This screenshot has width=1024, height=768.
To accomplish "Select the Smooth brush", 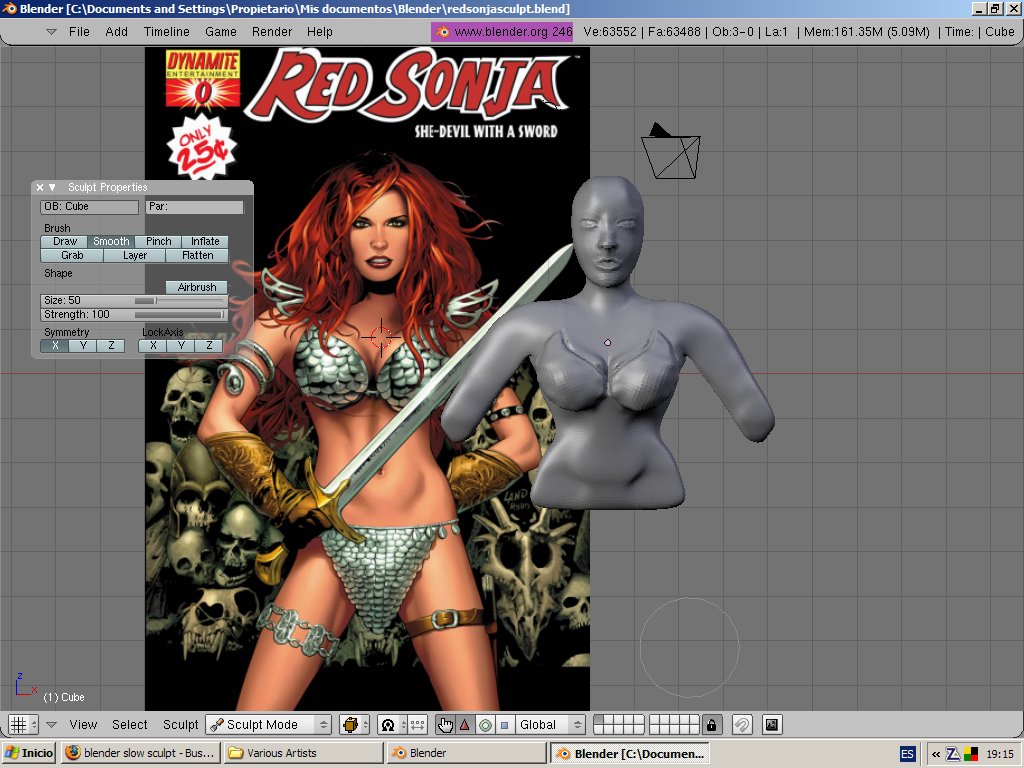I will (111, 242).
